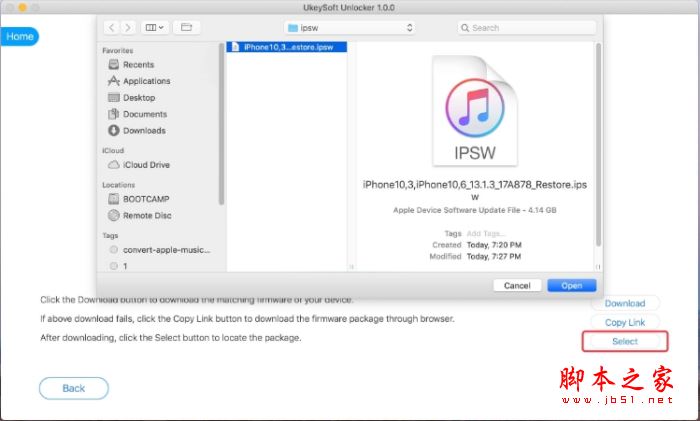Click the ipsw file icon in list
700x421 pixels.
(235, 47)
